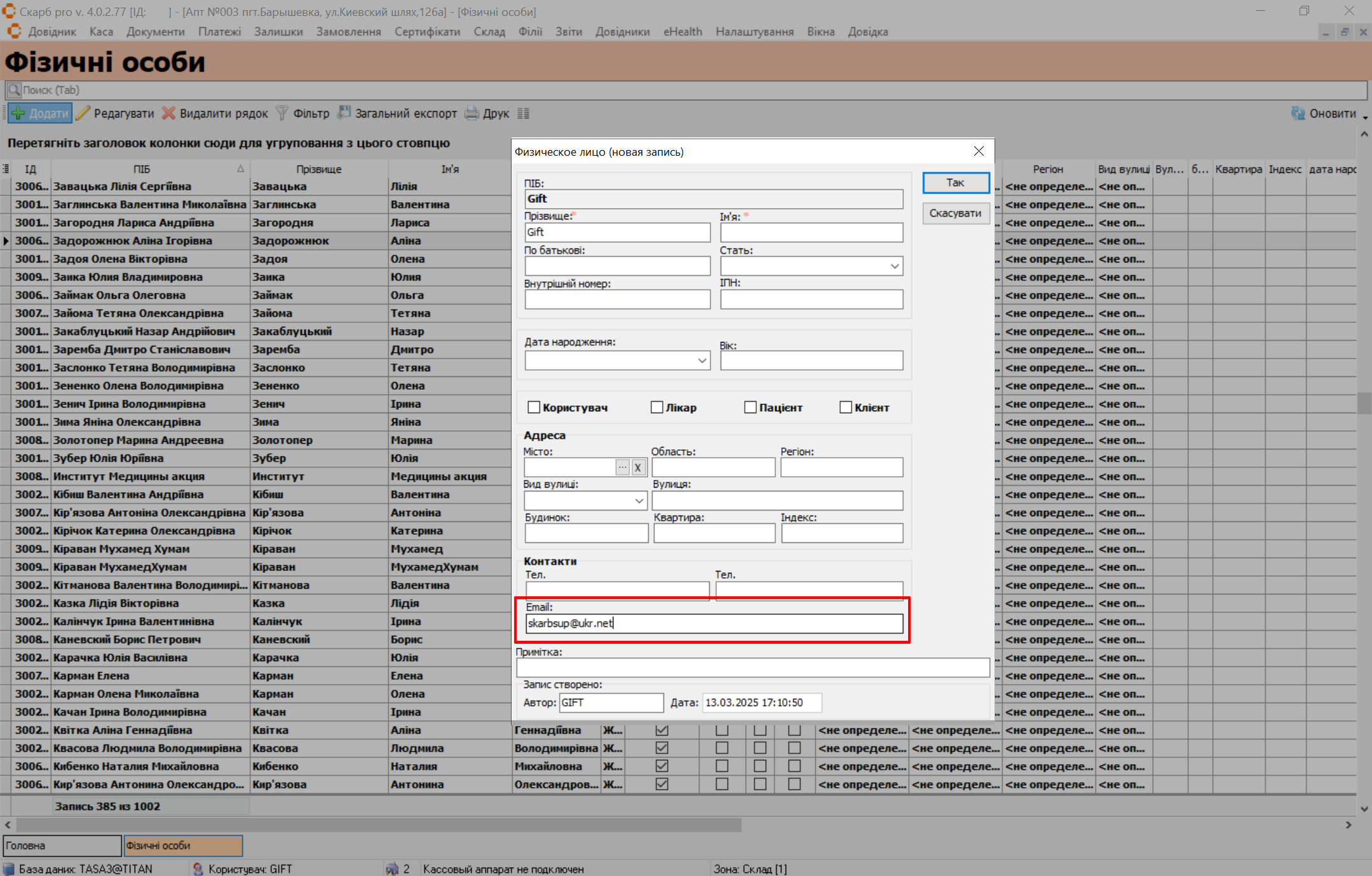Enable the Користувач checkbox
This screenshot has height=876, width=1372.
pyautogui.click(x=534, y=407)
